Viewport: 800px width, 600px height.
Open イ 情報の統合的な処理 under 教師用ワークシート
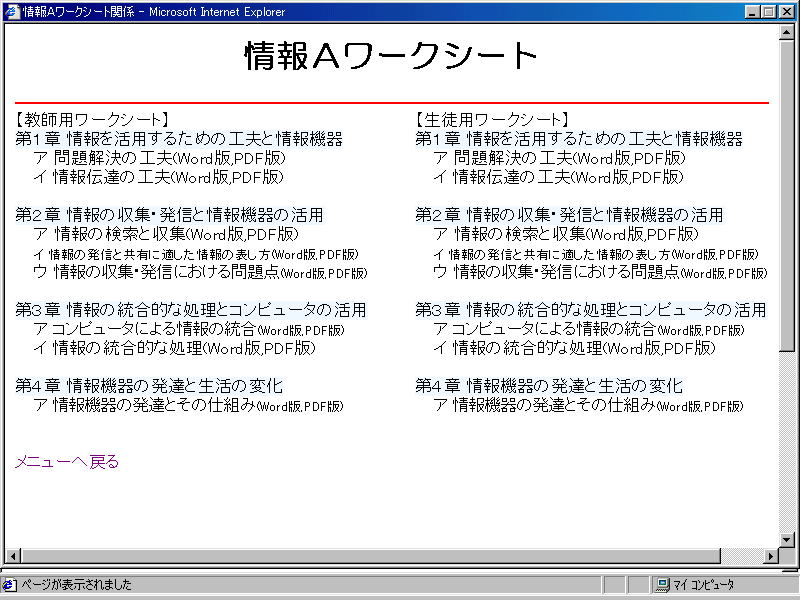coord(174,348)
